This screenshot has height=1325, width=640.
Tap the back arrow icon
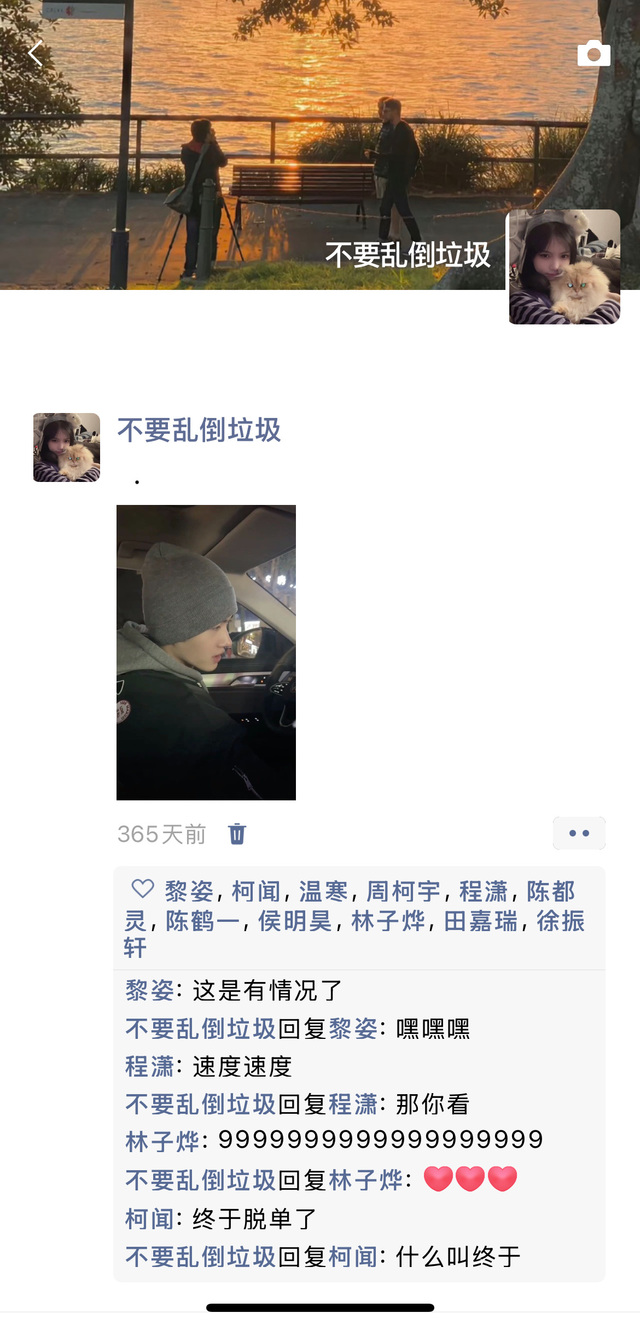[x=35, y=54]
